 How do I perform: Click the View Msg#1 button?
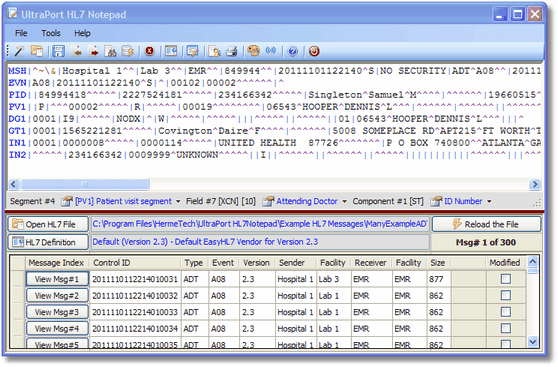click(57, 279)
